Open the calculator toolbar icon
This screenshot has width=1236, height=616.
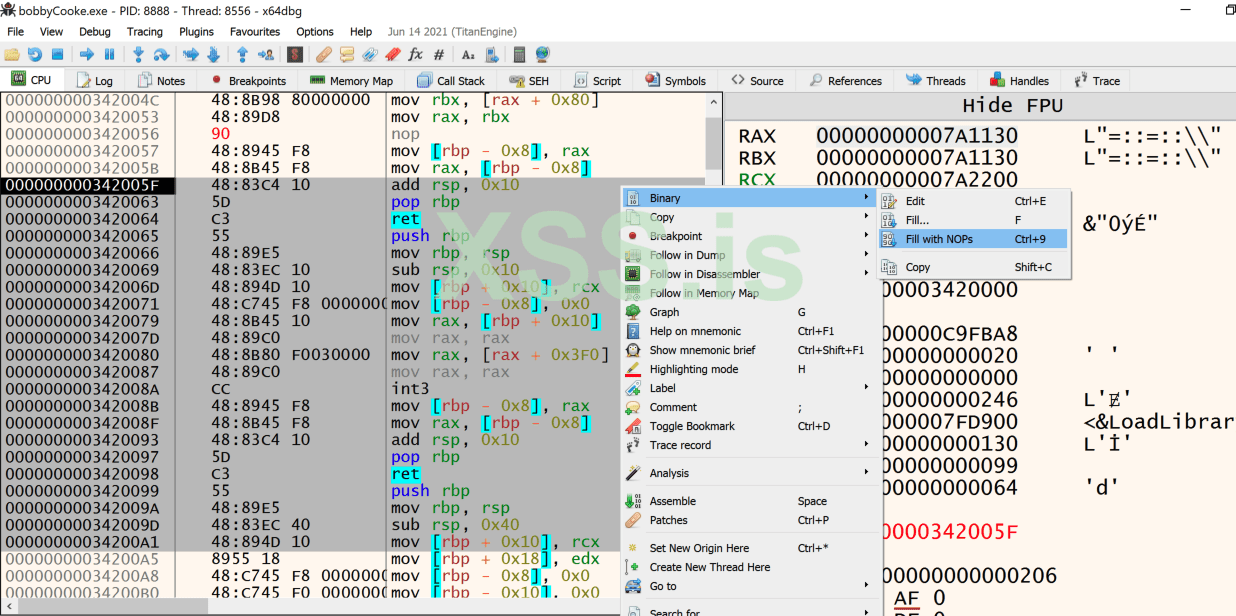click(x=519, y=54)
